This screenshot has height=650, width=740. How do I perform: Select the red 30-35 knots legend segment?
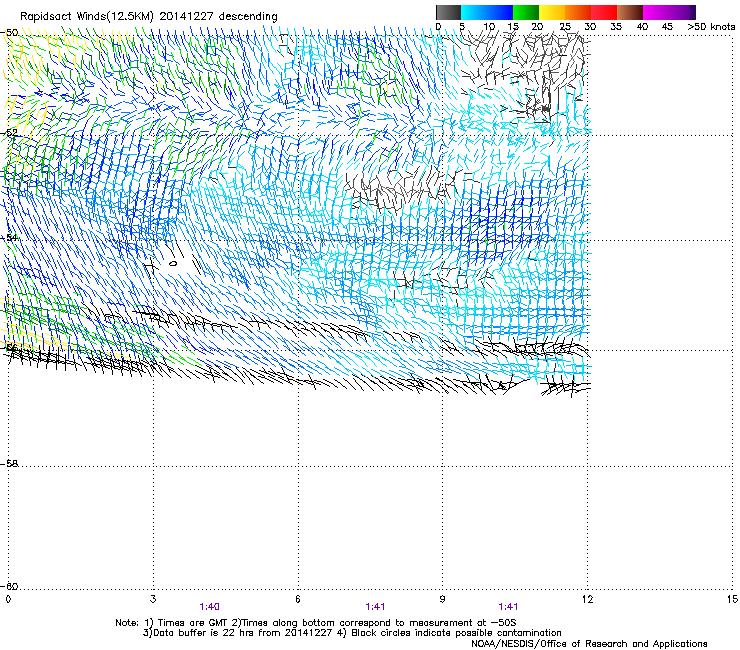(x=604, y=12)
